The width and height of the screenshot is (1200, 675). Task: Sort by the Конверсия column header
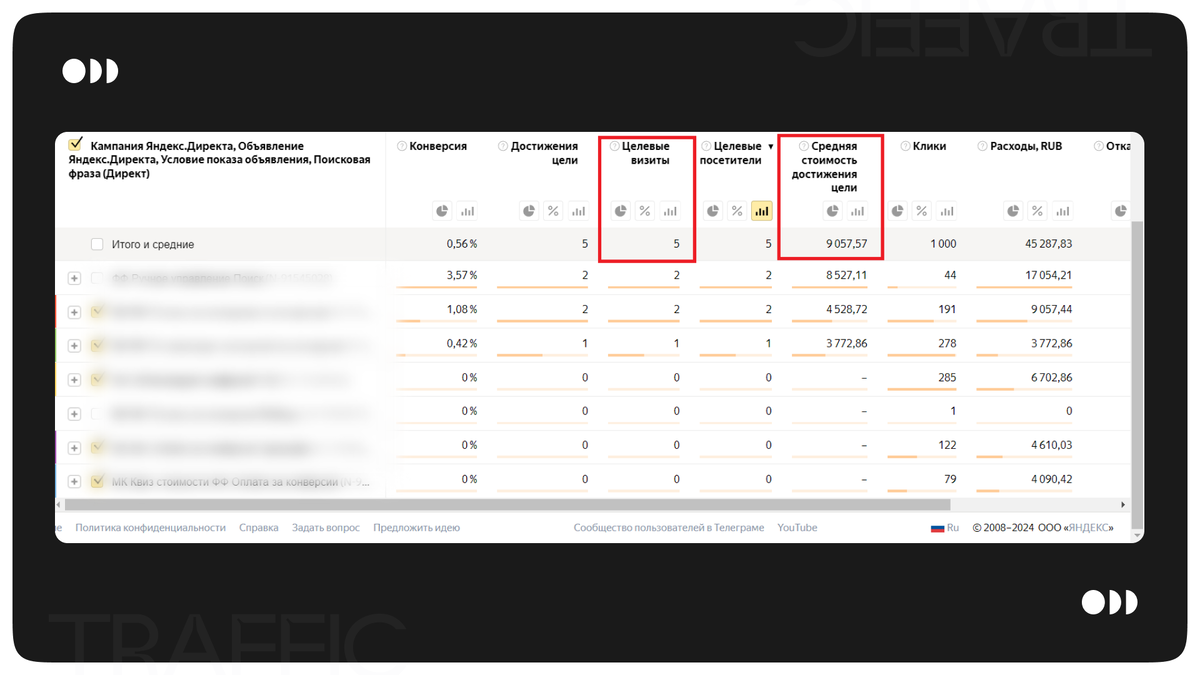click(x=438, y=146)
